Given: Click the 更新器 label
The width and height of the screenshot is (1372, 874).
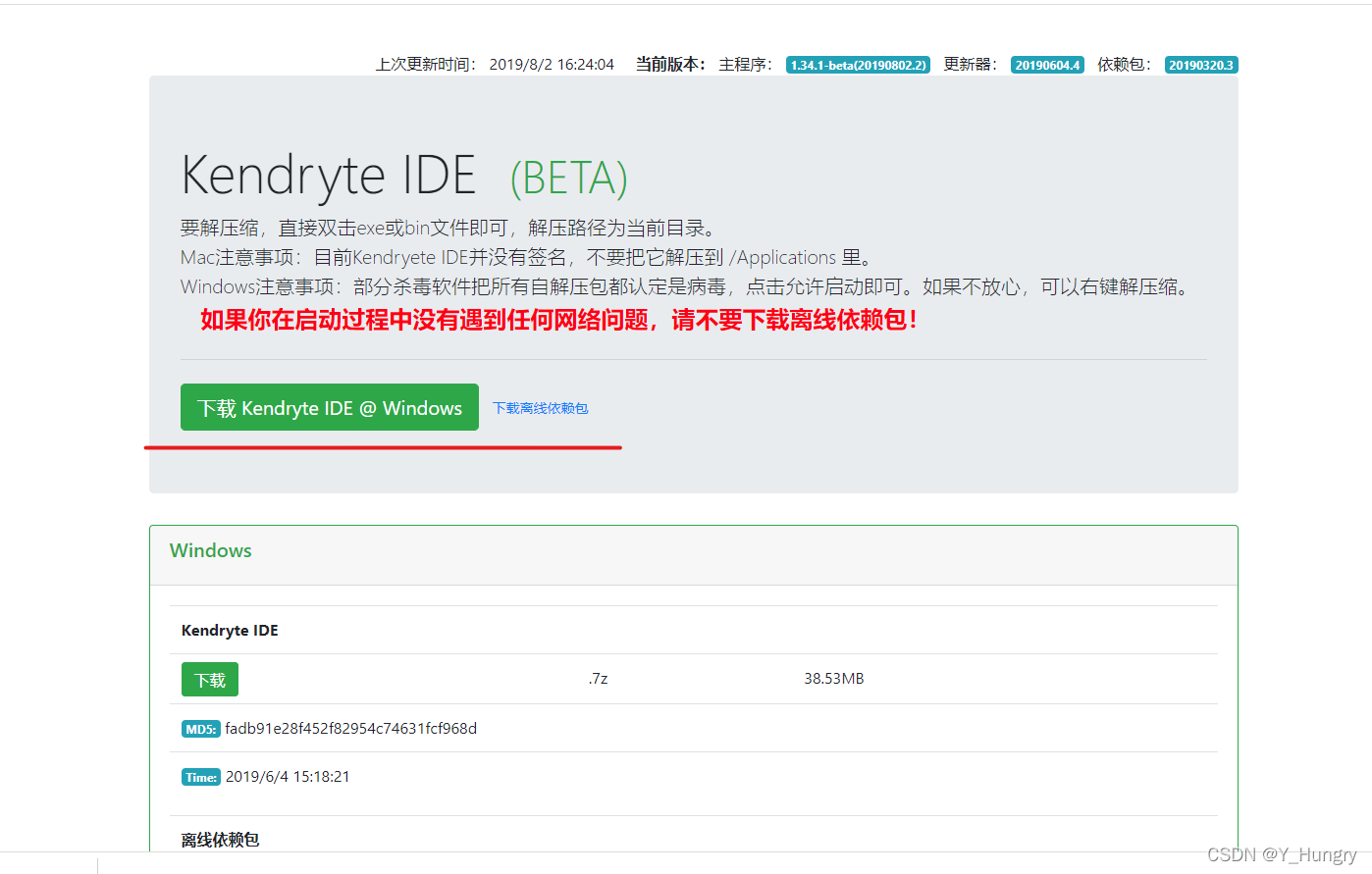Looking at the screenshot, I should 971,64.
